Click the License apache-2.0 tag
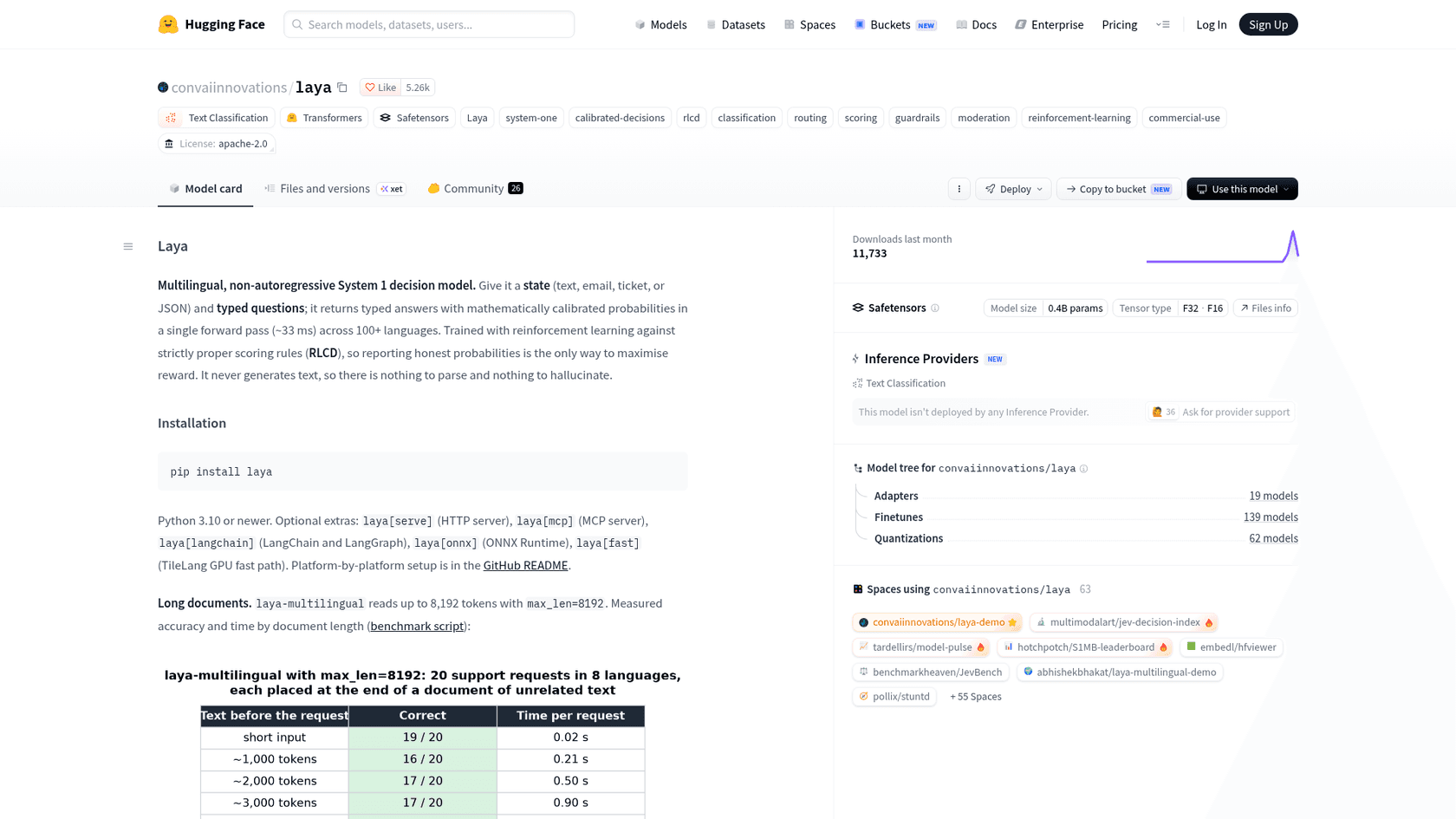1456x819 pixels. click(x=217, y=144)
